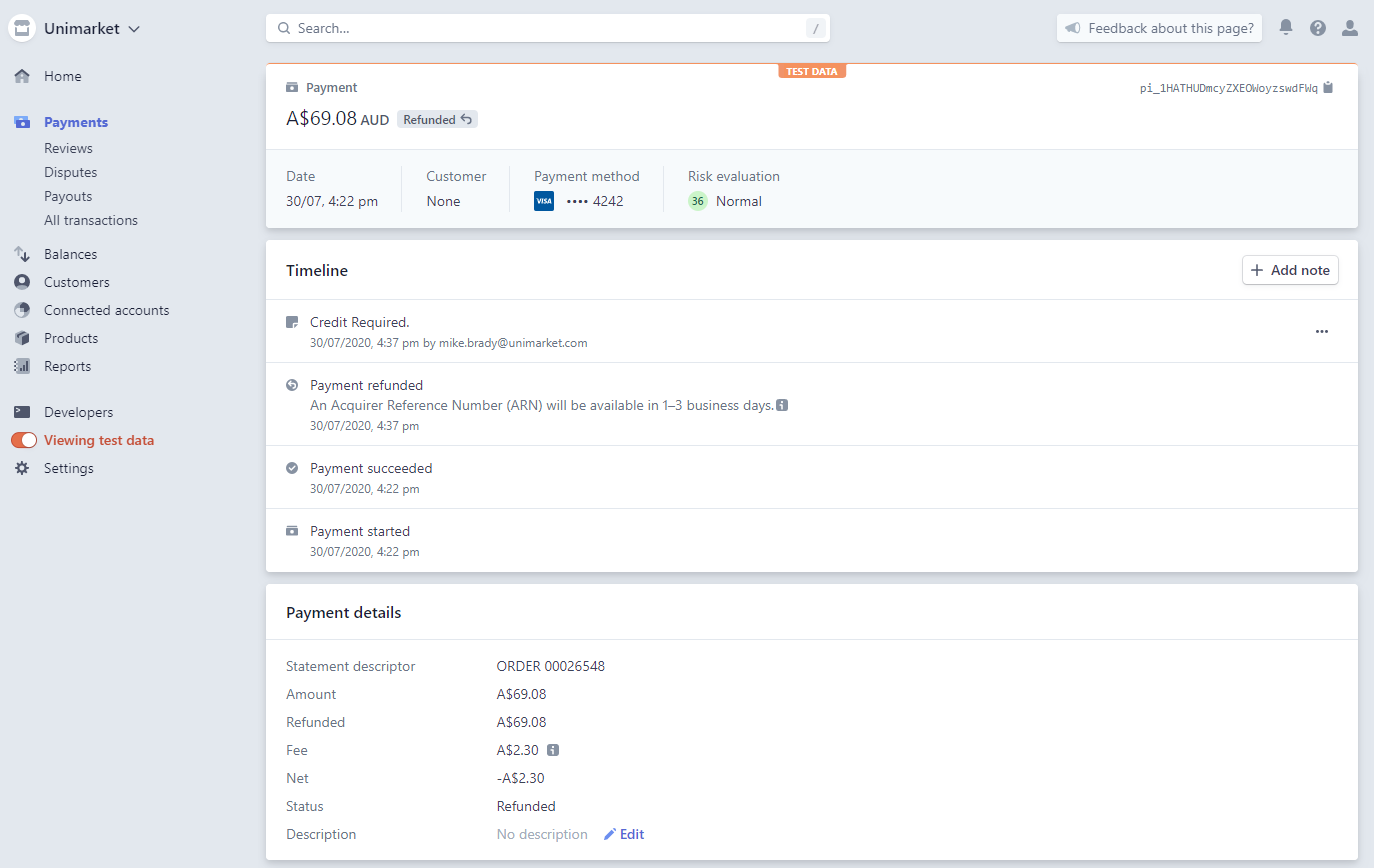This screenshot has height=868, width=1374.
Task: Click the Fee info icon
Action: (x=553, y=750)
